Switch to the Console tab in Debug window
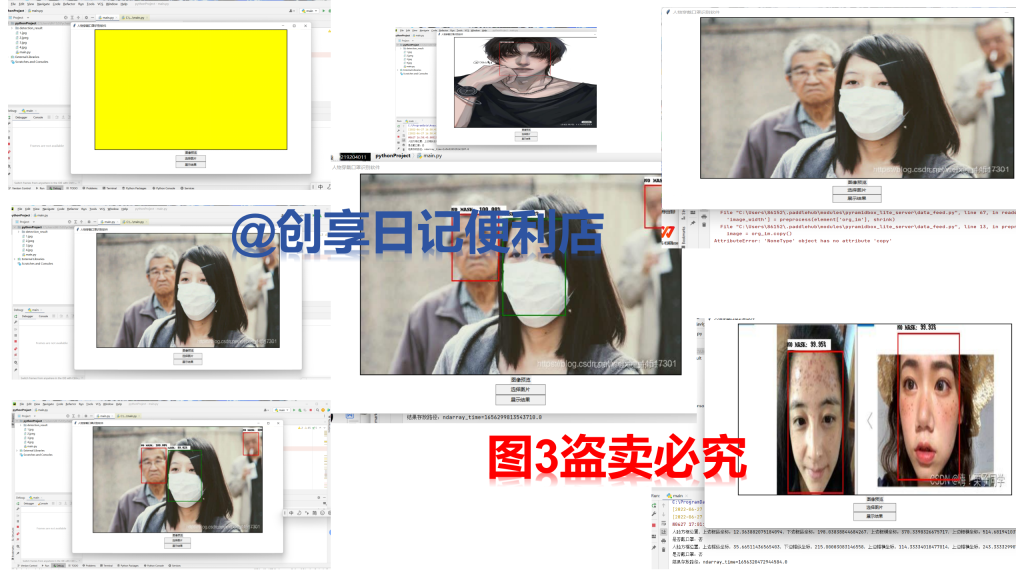This screenshot has width=1024, height=576. pyautogui.click(x=38, y=117)
